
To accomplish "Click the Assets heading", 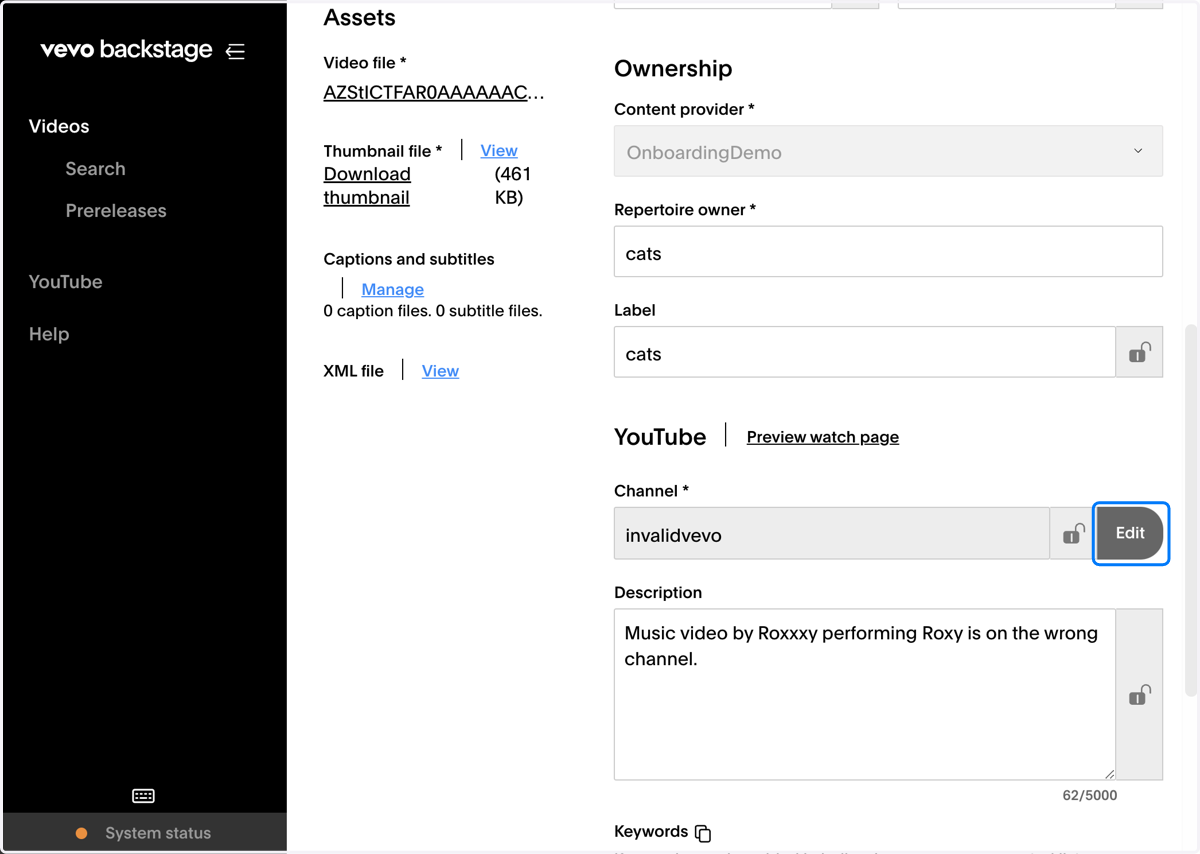I will pyautogui.click(x=359, y=17).
